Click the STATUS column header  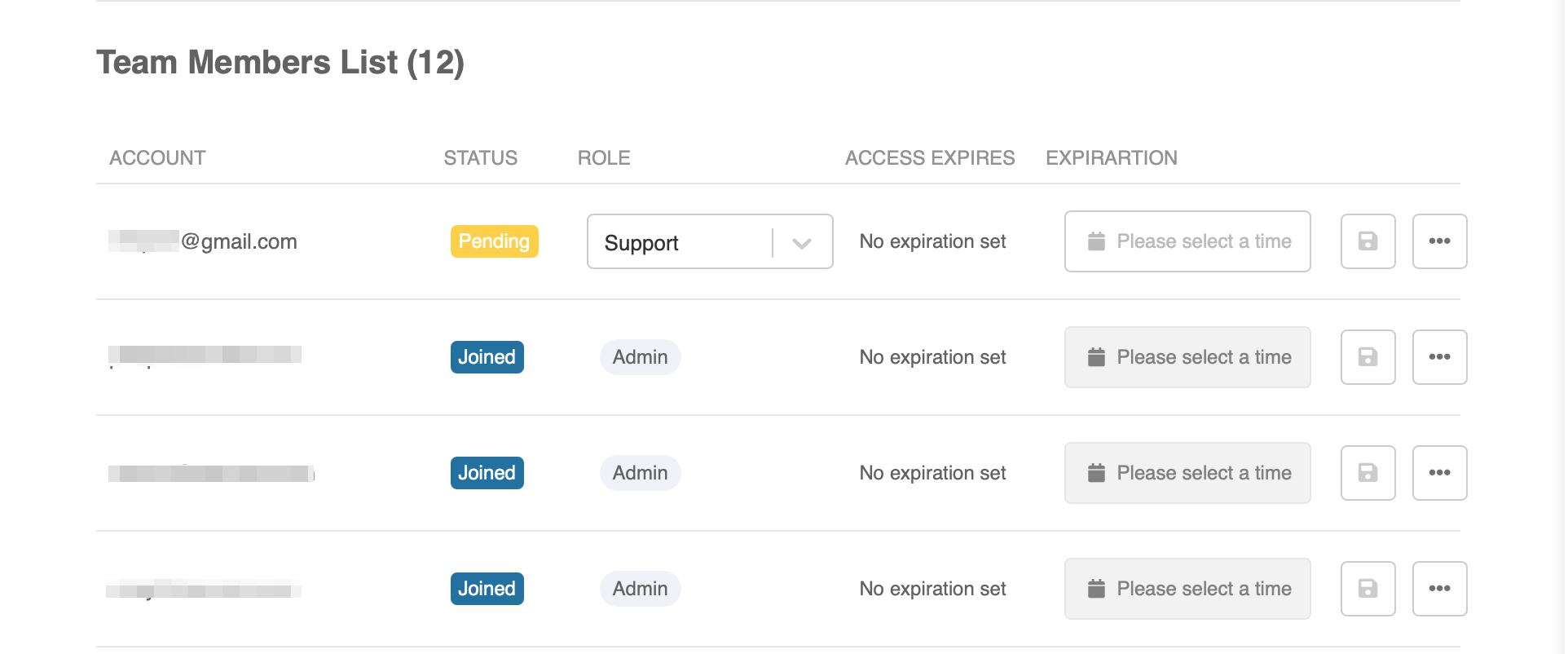pyautogui.click(x=480, y=158)
